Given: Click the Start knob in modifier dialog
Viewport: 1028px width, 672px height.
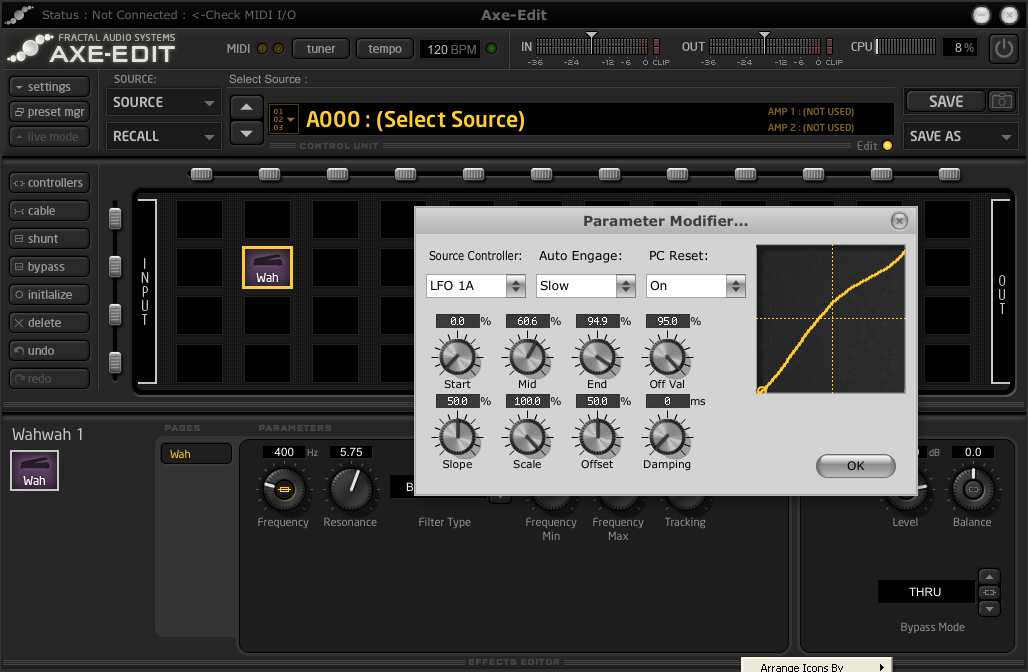Looking at the screenshot, I should pos(457,357).
